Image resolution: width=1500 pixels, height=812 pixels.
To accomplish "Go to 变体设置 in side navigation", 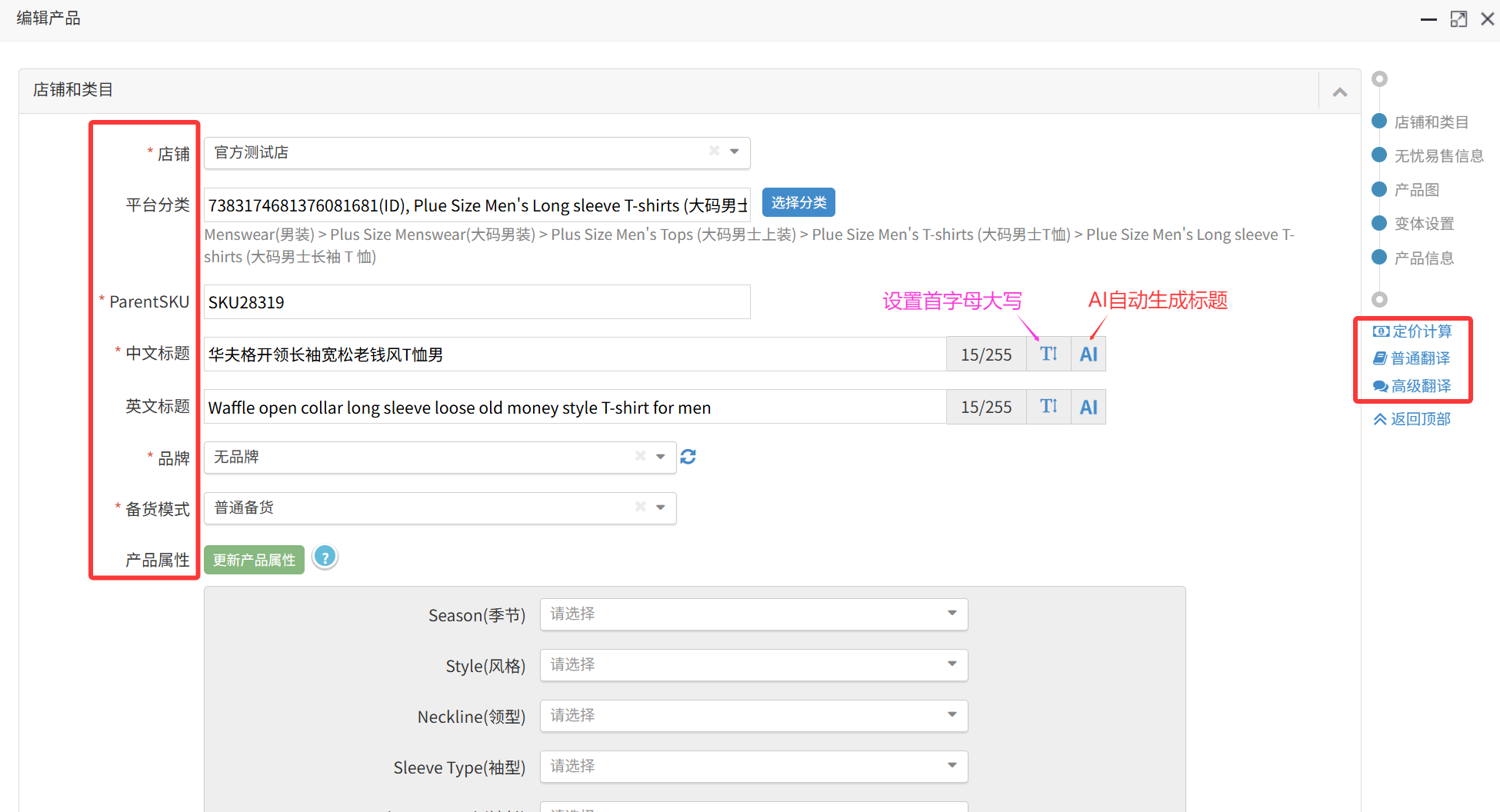I will (x=1424, y=224).
